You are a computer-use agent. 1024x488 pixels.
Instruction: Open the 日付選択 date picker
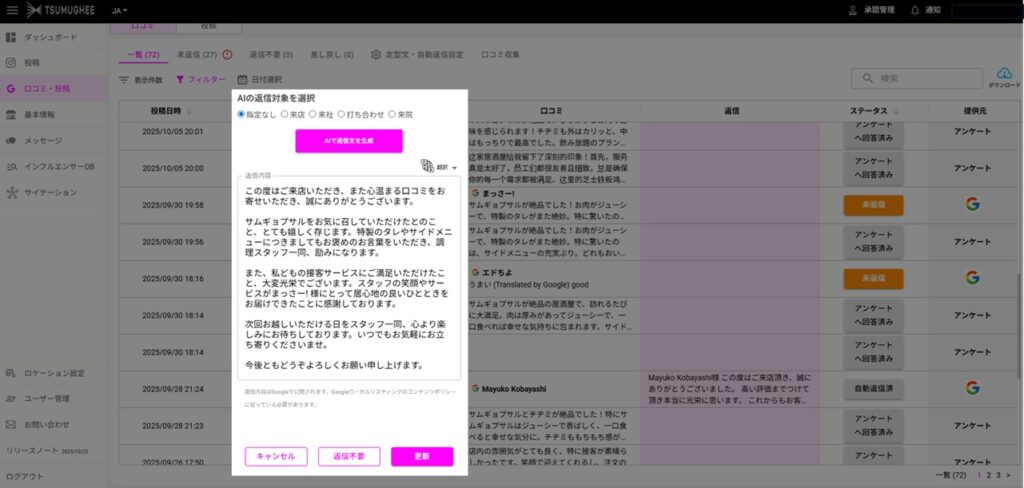(260, 79)
